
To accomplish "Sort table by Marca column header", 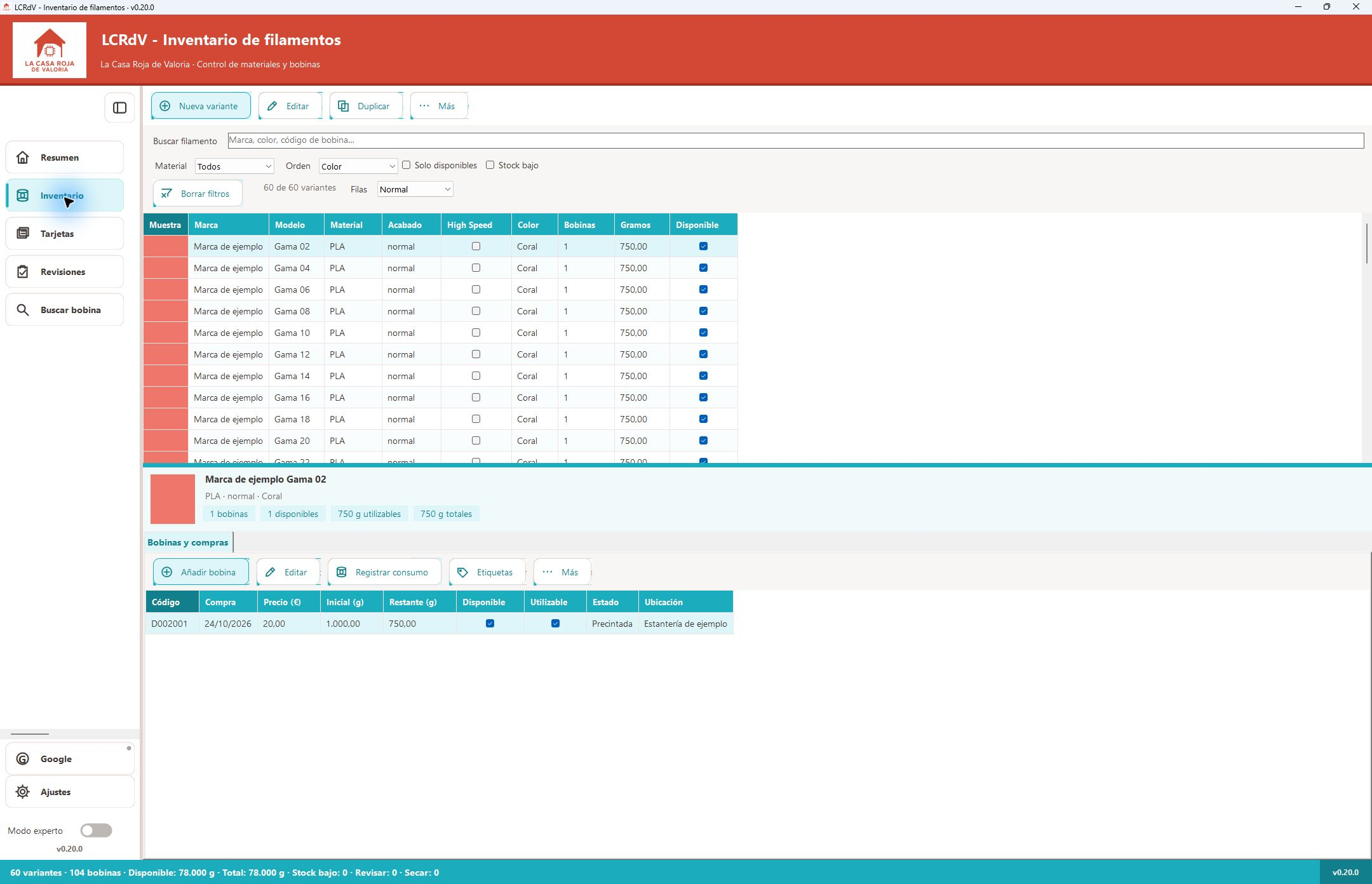I will [x=229, y=225].
